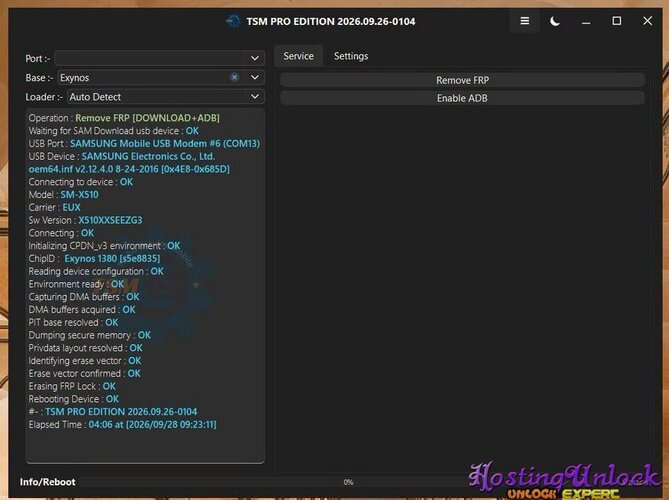Screen dimensions: 669x500
Task: Close the TSM Pro window
Action: pos(647,21)
